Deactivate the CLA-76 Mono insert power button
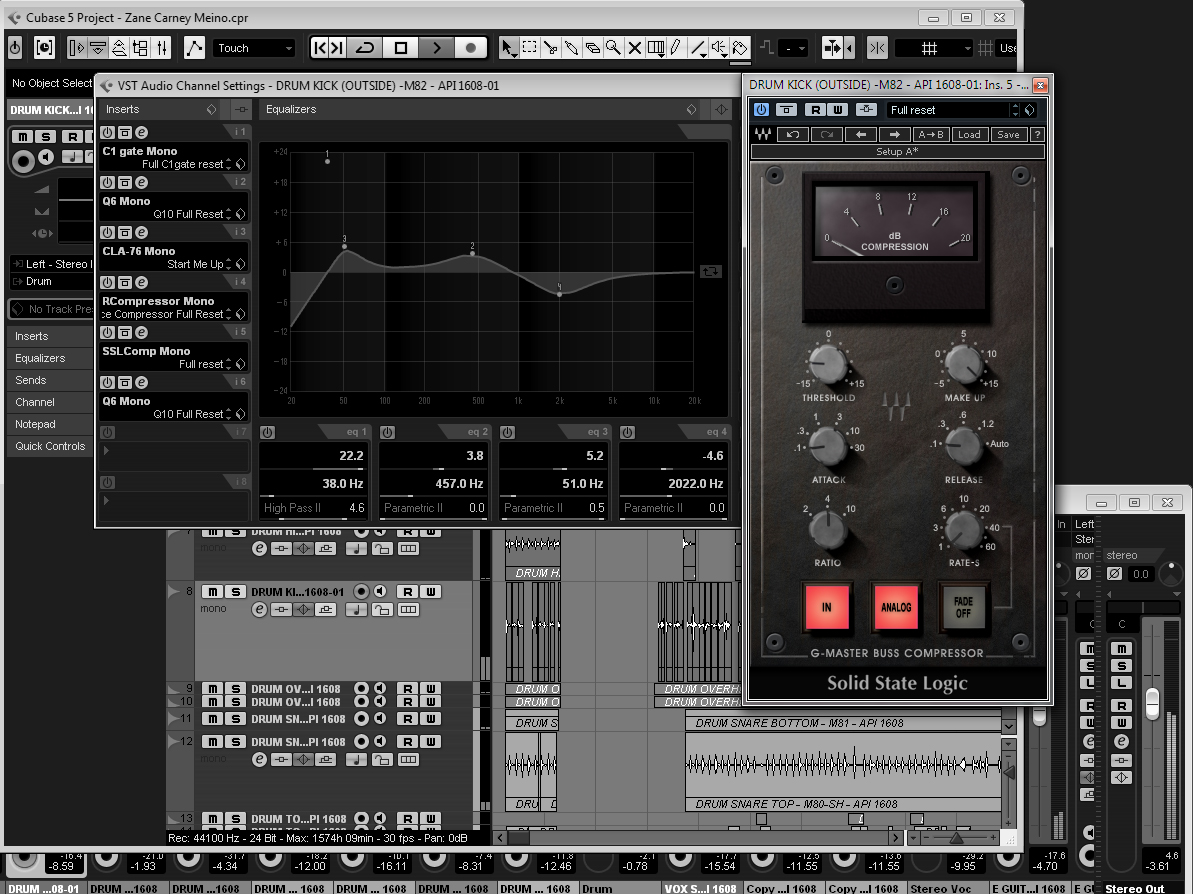This screenshot has height=894, width=1193. 107,233
